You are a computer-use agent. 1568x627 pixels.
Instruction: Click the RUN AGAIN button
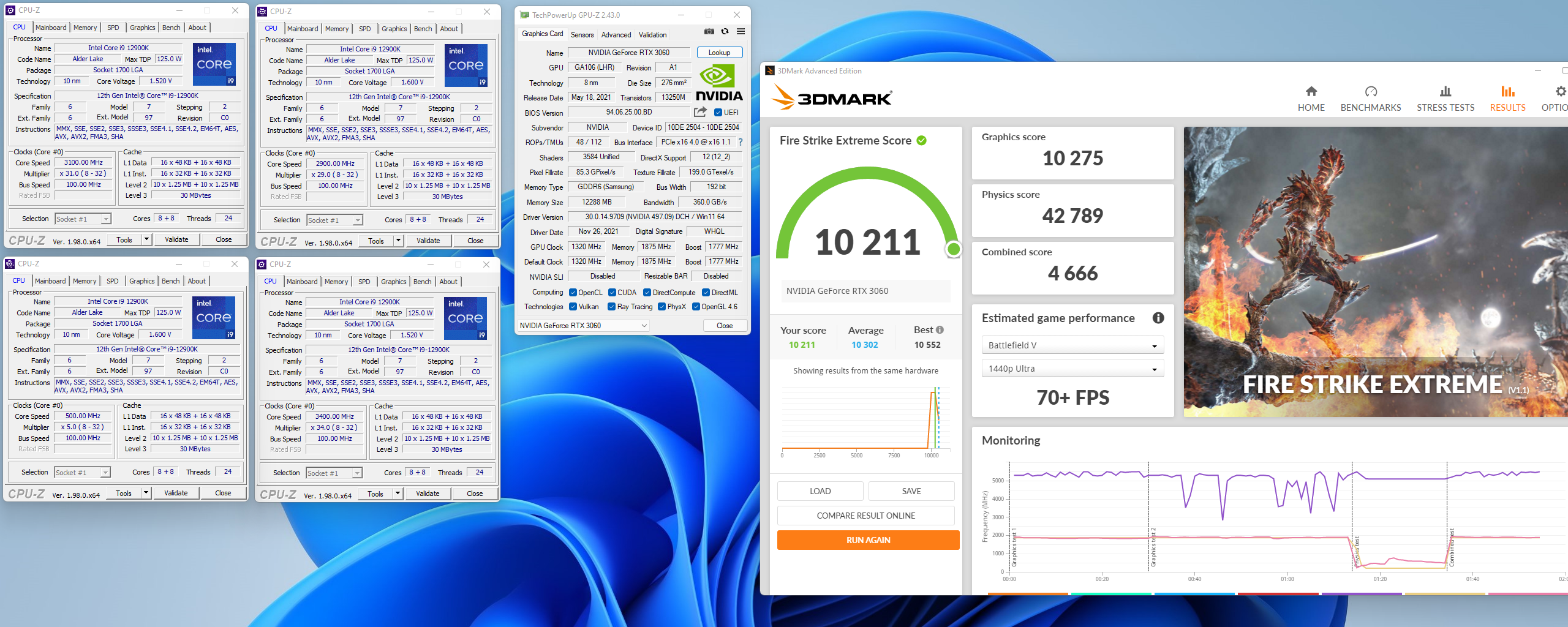click(x=868, y=540)
